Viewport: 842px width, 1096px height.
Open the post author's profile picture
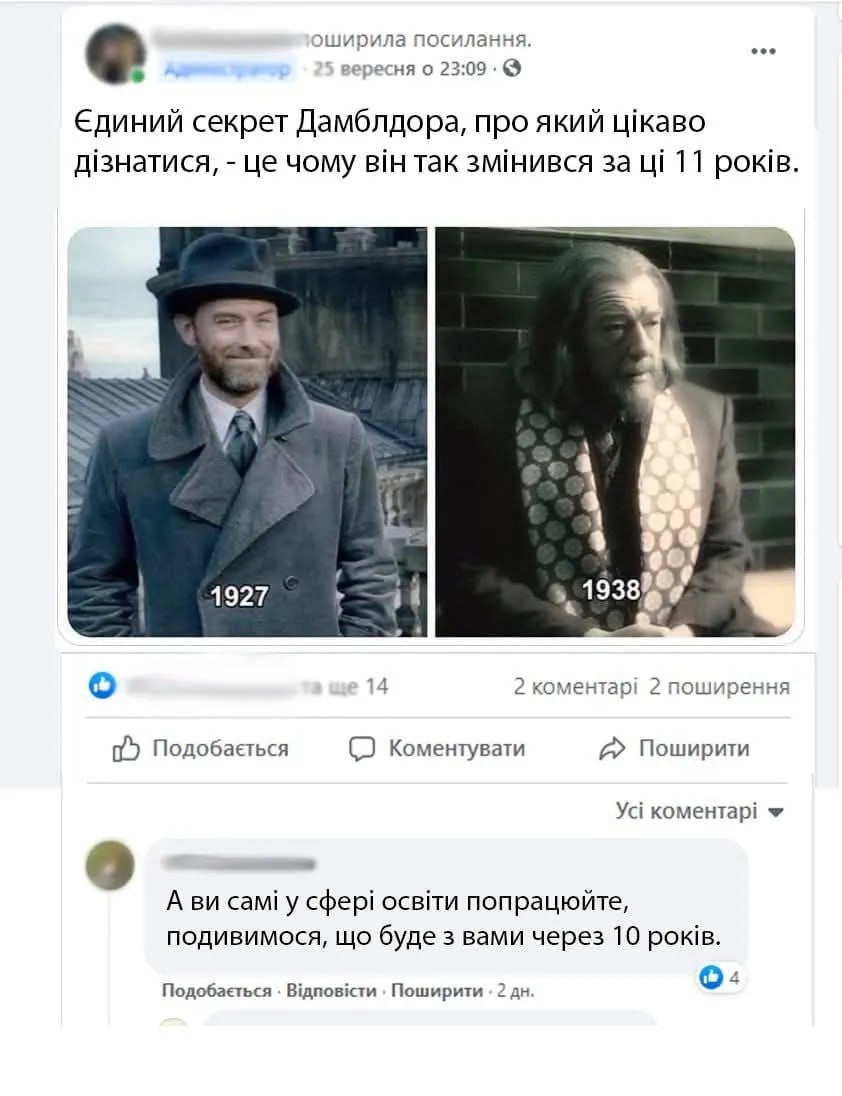tap(115, 53)
